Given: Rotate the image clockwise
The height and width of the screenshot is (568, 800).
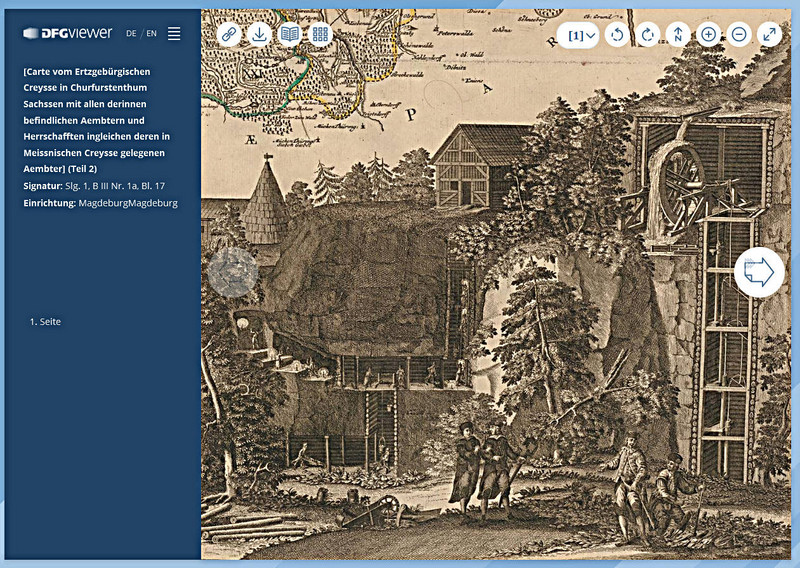Looking at the screenshot, I should pos(648,35).
